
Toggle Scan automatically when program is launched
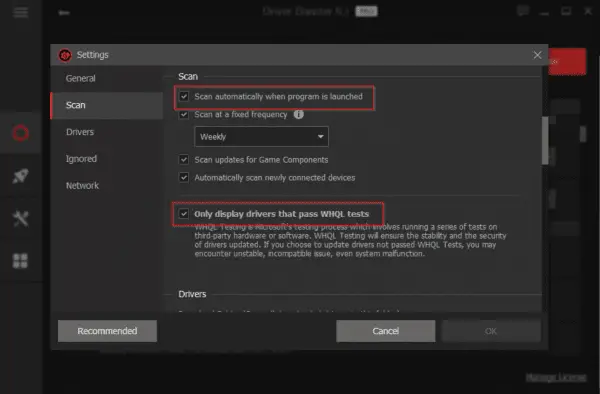tap(184, 96)
